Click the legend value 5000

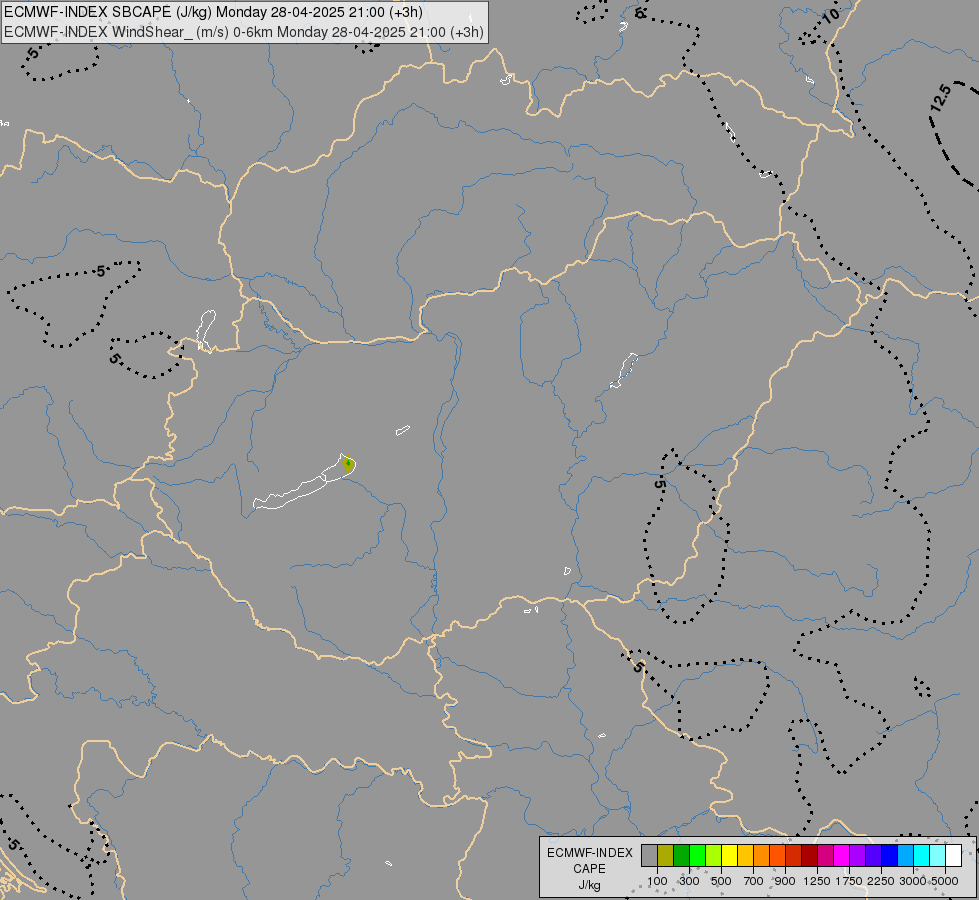click(x=945, y=881)
